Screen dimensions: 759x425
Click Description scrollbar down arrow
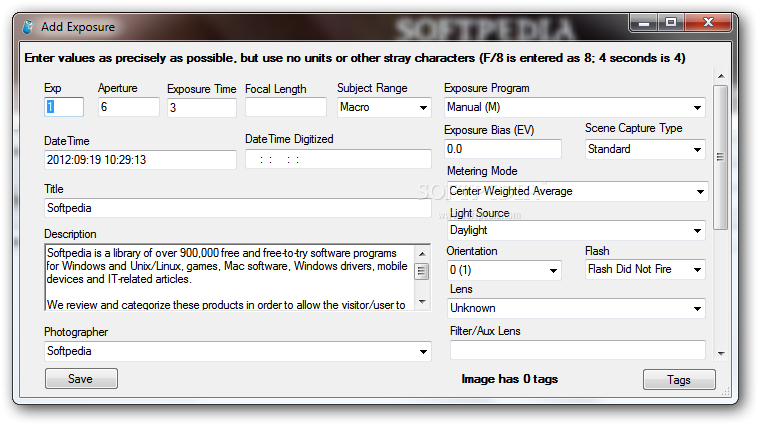422,302
